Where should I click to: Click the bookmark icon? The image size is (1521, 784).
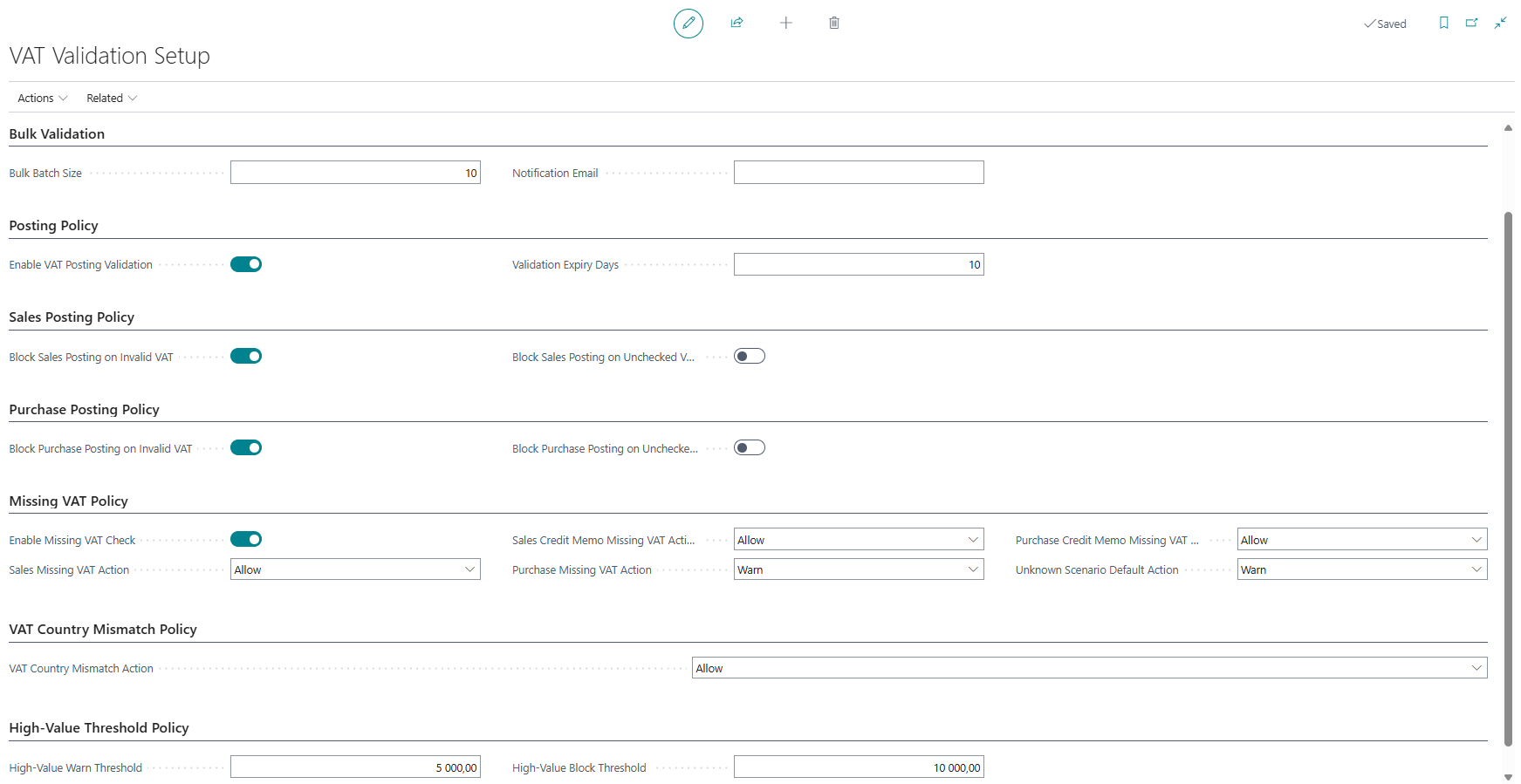[1443, 24]
